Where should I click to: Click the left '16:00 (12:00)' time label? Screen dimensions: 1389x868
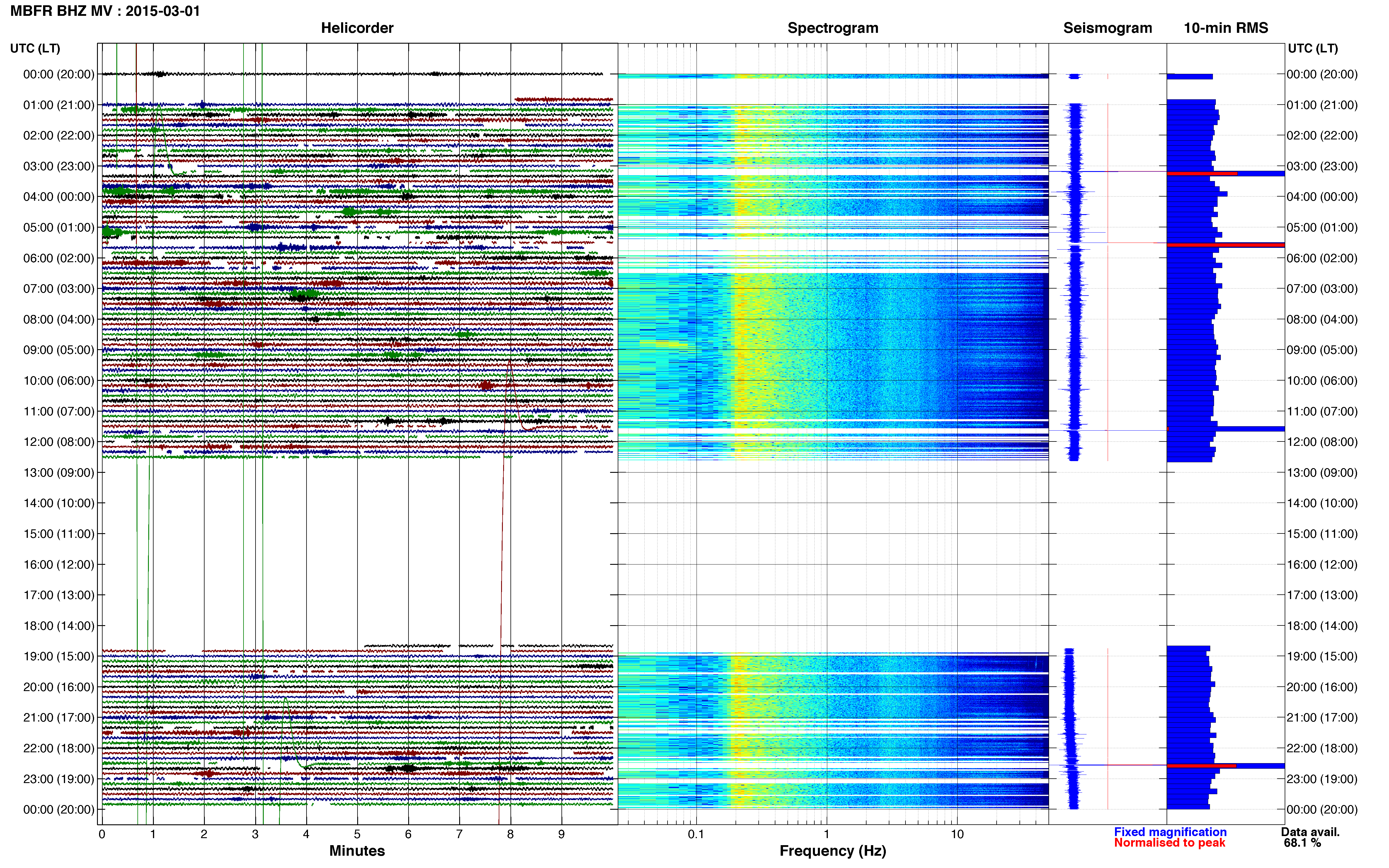[59, 564]
